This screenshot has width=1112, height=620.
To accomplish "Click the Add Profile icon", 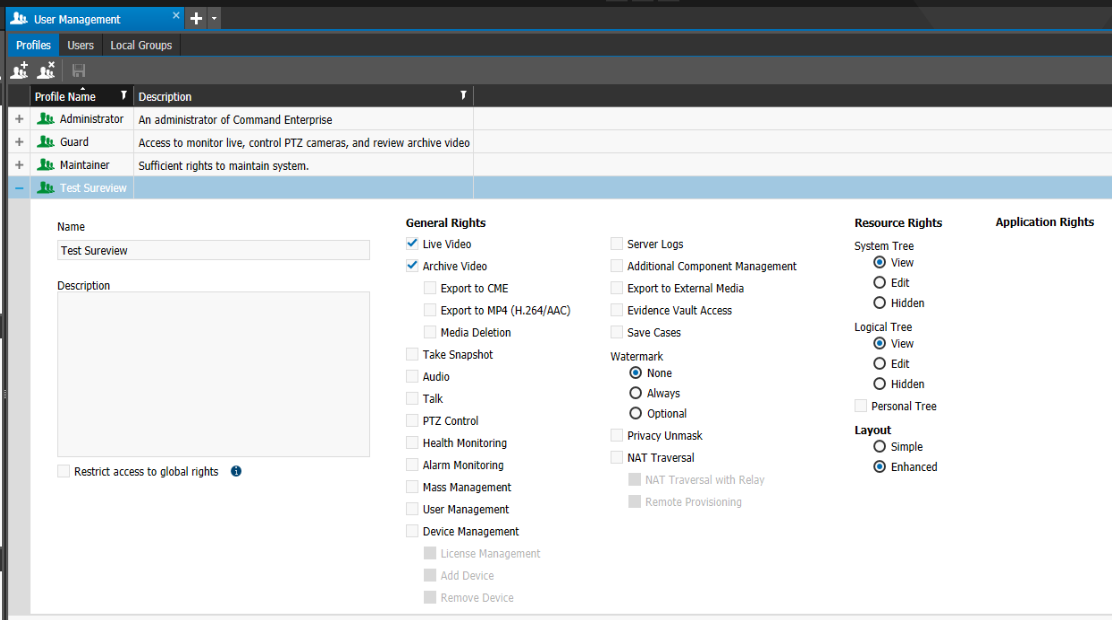I will pyautogui.click(x=19, y=70).
